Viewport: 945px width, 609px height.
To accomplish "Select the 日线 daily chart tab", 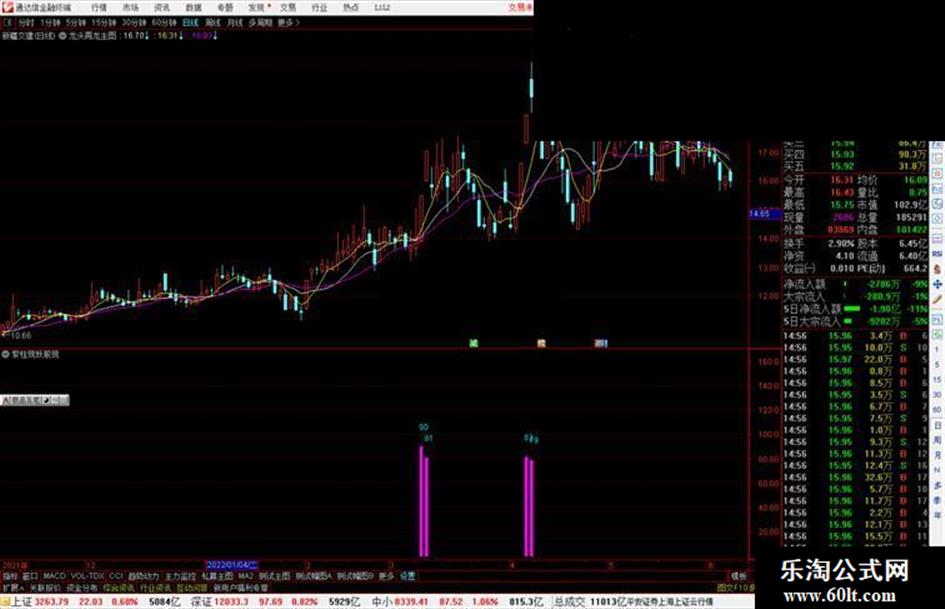I will 190,22.
